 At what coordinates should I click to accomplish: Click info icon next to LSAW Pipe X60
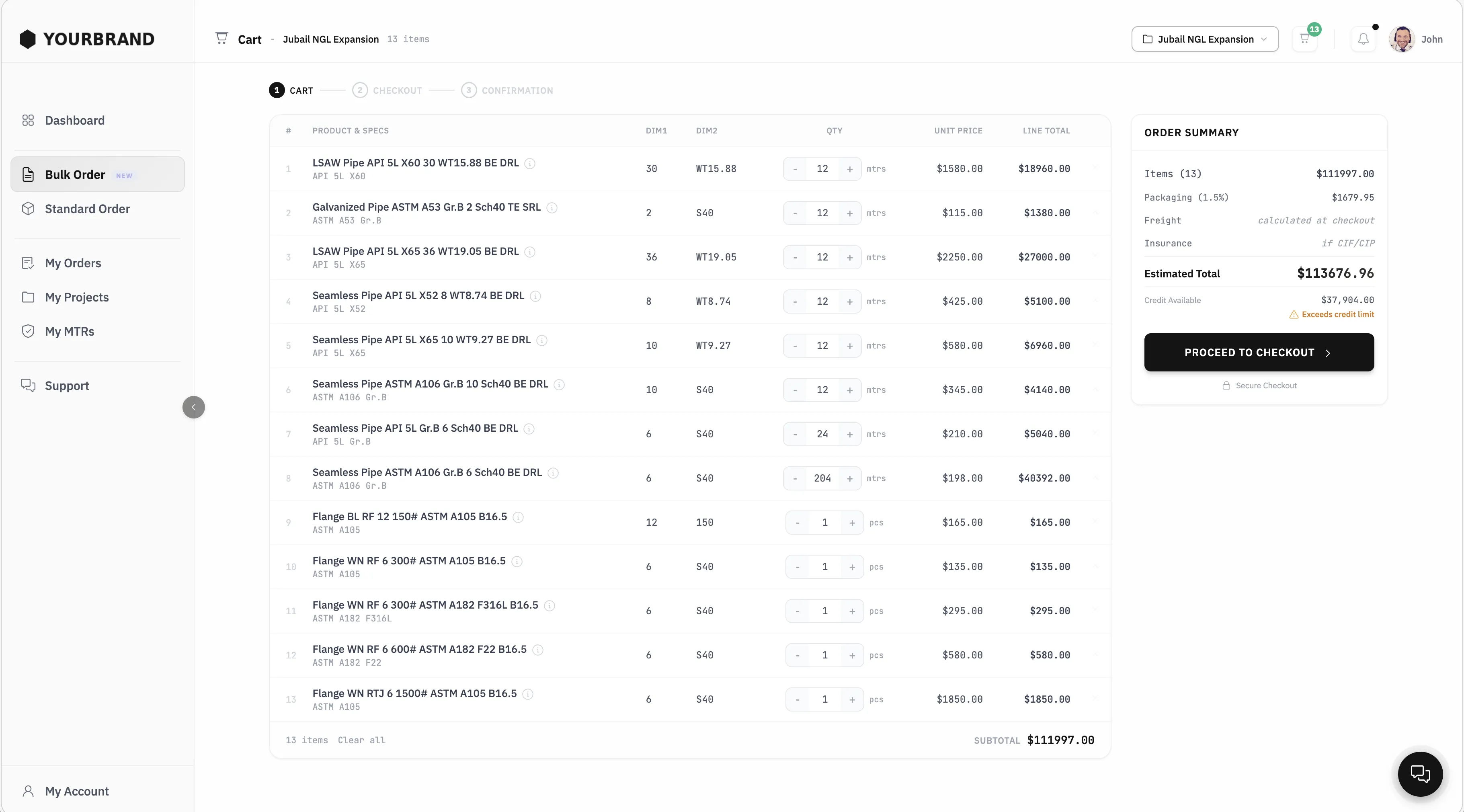tap(530, 164)
